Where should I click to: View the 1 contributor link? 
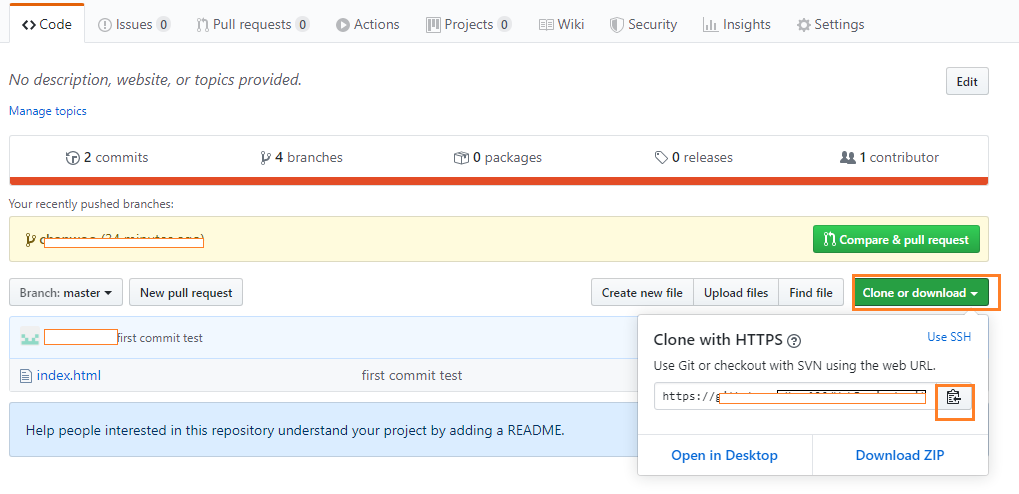890,157
